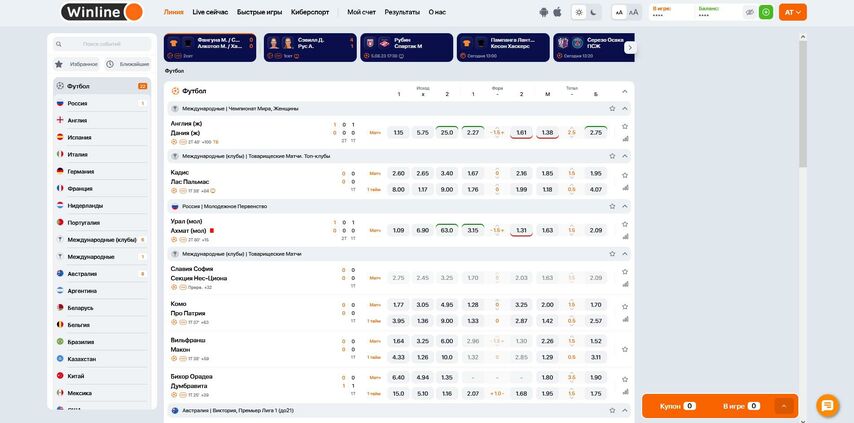Favorite the Англия (ж) vs Дания (ж) match
This screenshot has width=854, height=423.
625,126
